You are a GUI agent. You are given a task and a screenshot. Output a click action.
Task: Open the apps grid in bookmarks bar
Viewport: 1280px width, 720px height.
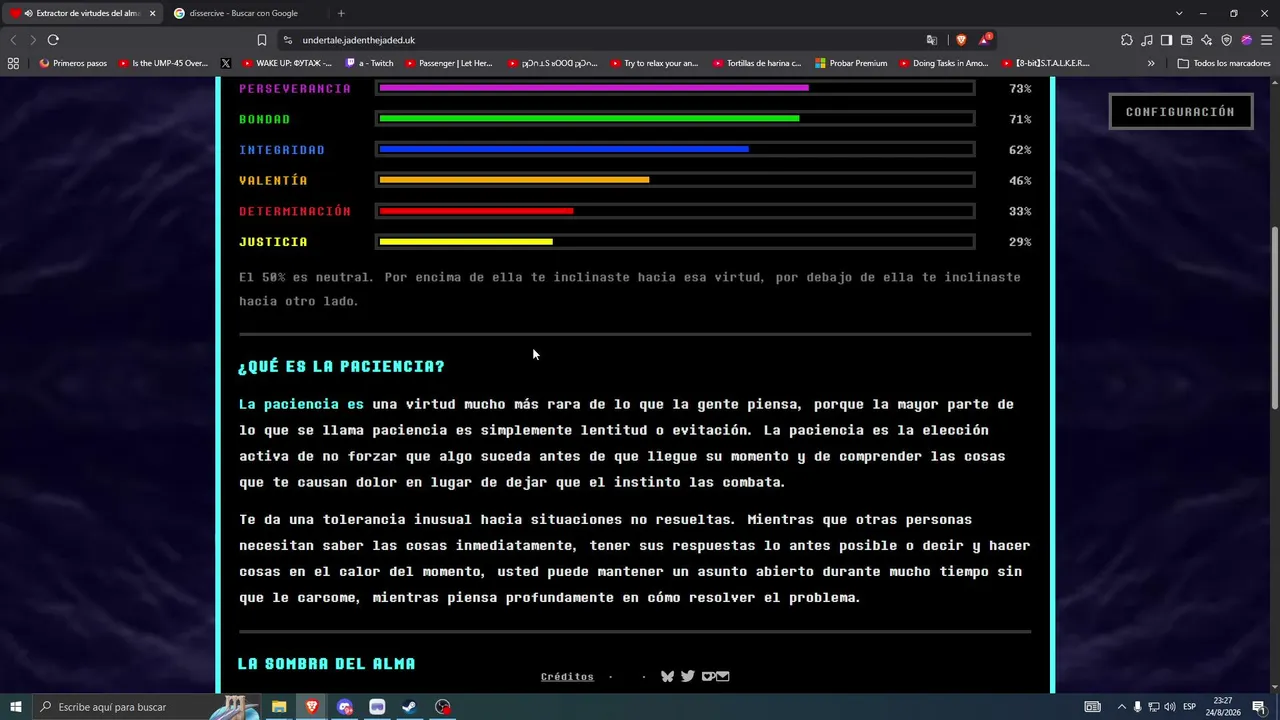(13, 63)
